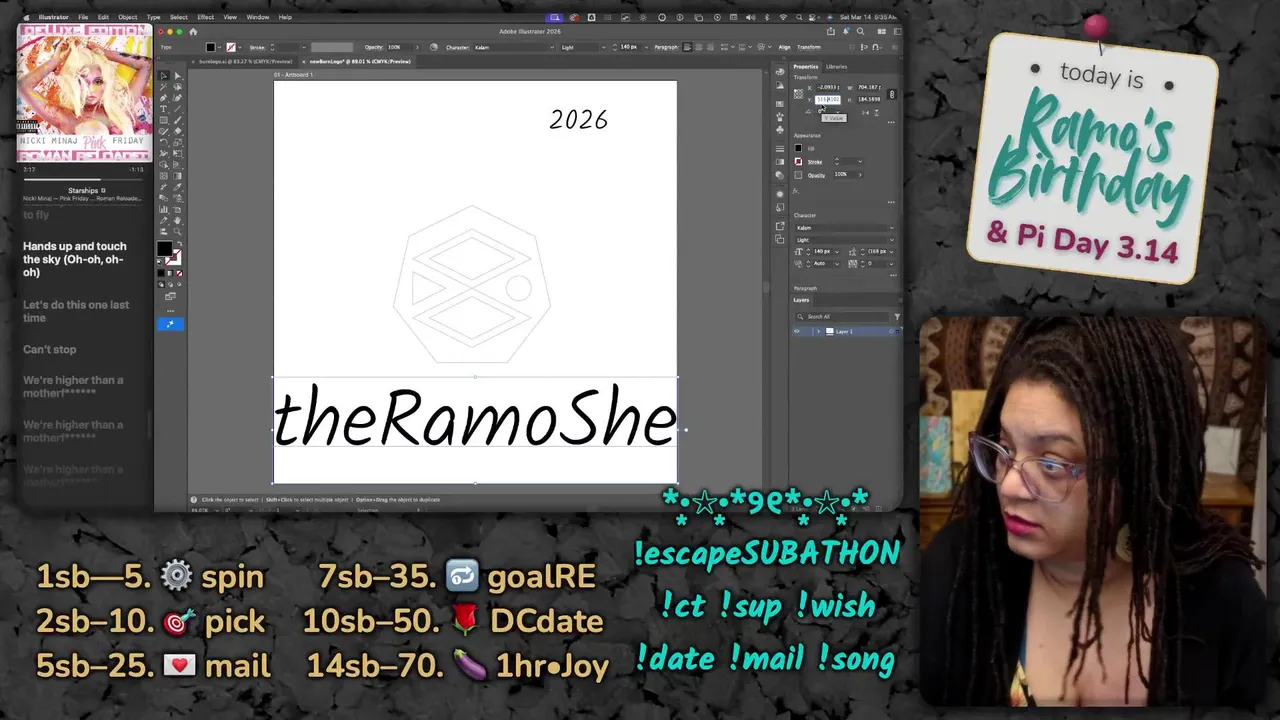Click the fx effects icon in Appearance
Image resolution: width=1280 pixels, height=720 pixels.
tap(795, 191)
